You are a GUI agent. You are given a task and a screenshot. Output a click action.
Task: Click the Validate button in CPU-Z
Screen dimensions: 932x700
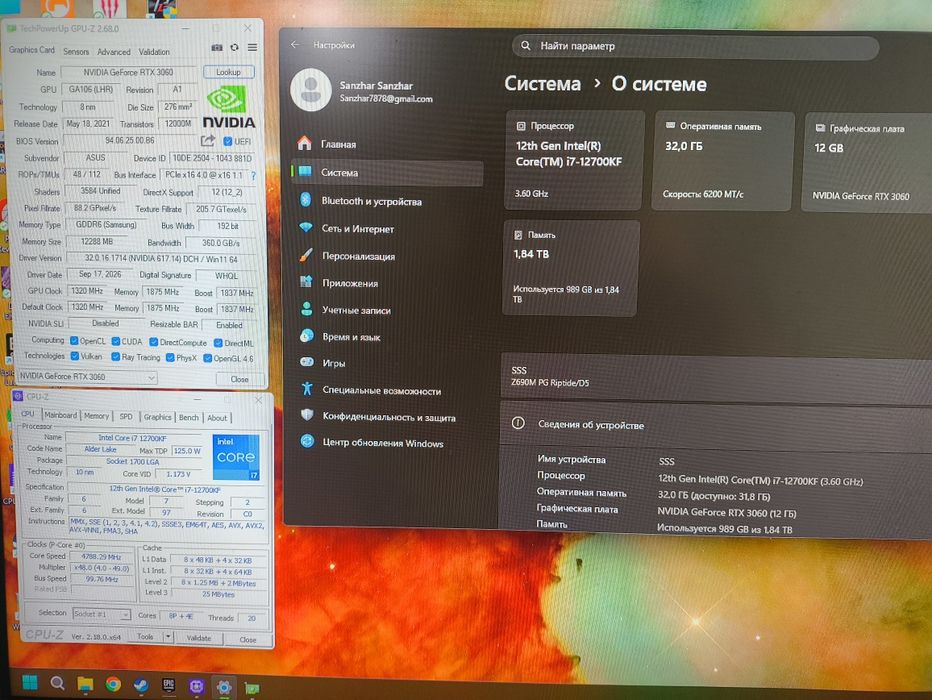199,638
